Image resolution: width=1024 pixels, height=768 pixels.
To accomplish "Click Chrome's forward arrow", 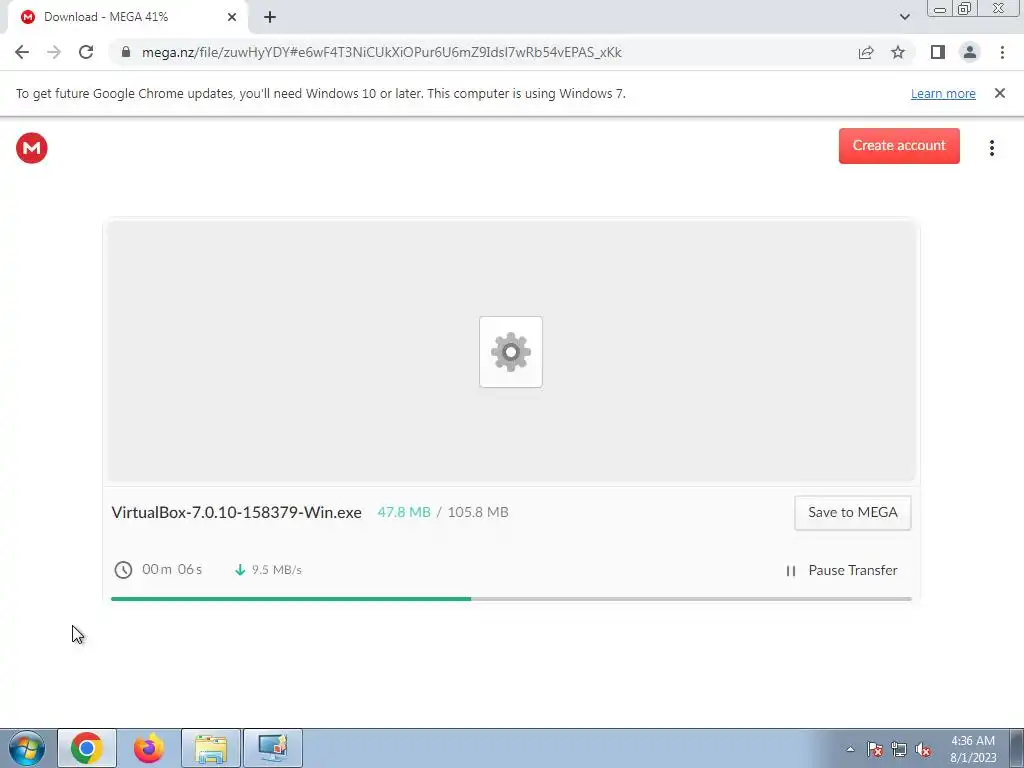I will tap(54, 52).
